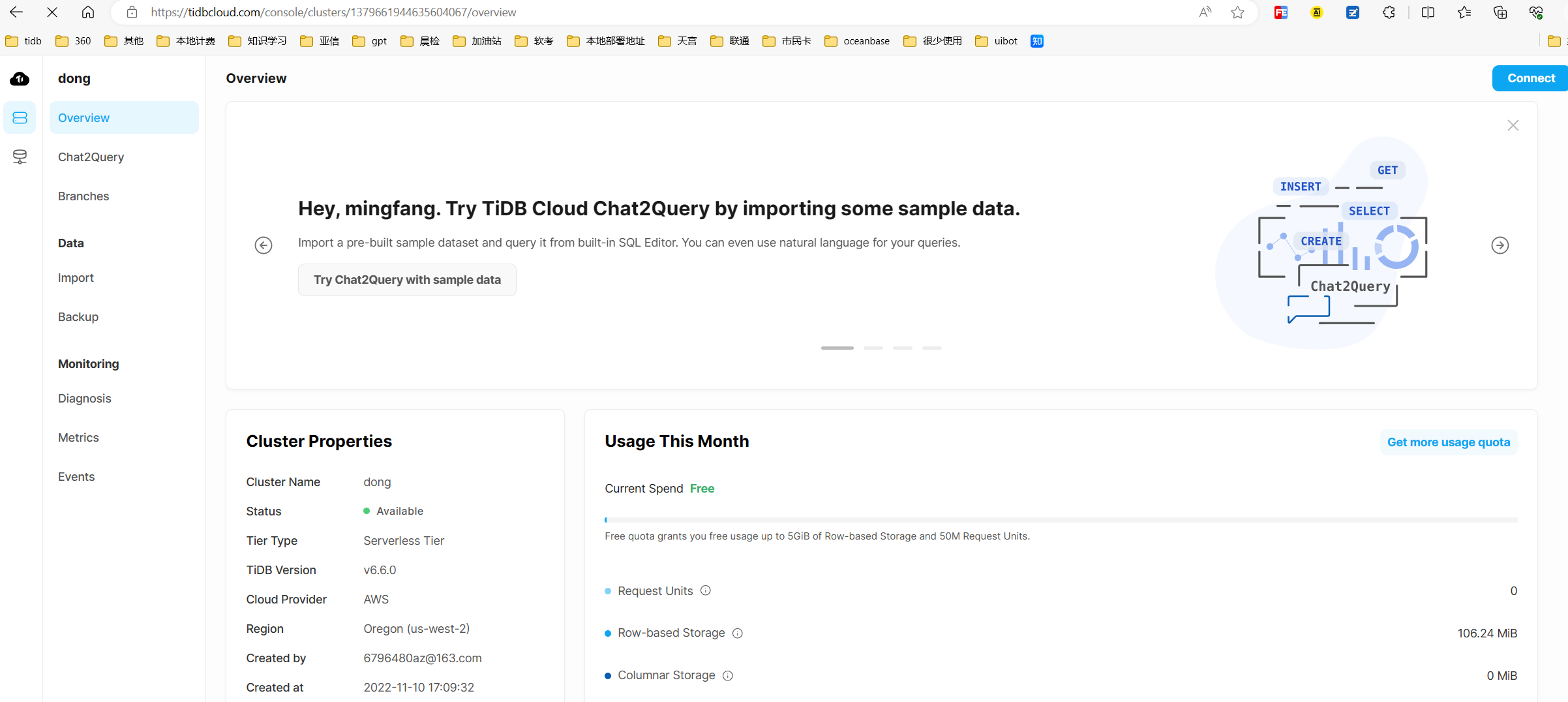The width and height of the screenshot is (1568, 702).
Task: Open Chat2Query in sidebar menu
Action: point(91,157)
